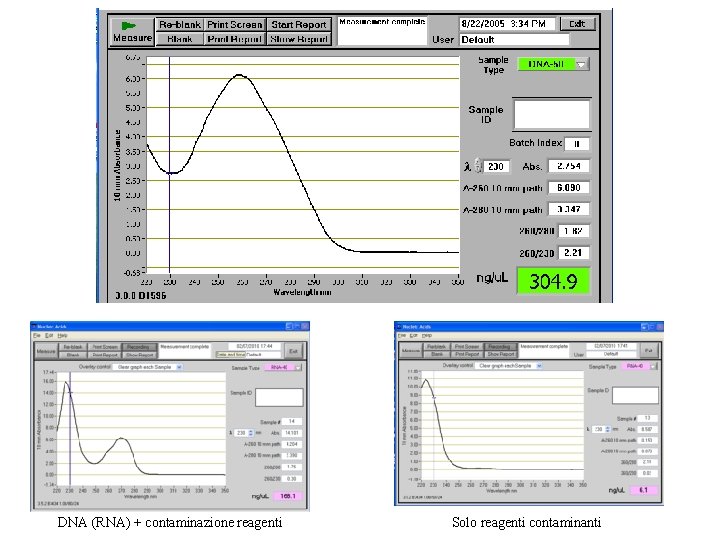Open Help menu in 168.1 ng/uL window
Screen dimensions: 720x540
[62, 336]
